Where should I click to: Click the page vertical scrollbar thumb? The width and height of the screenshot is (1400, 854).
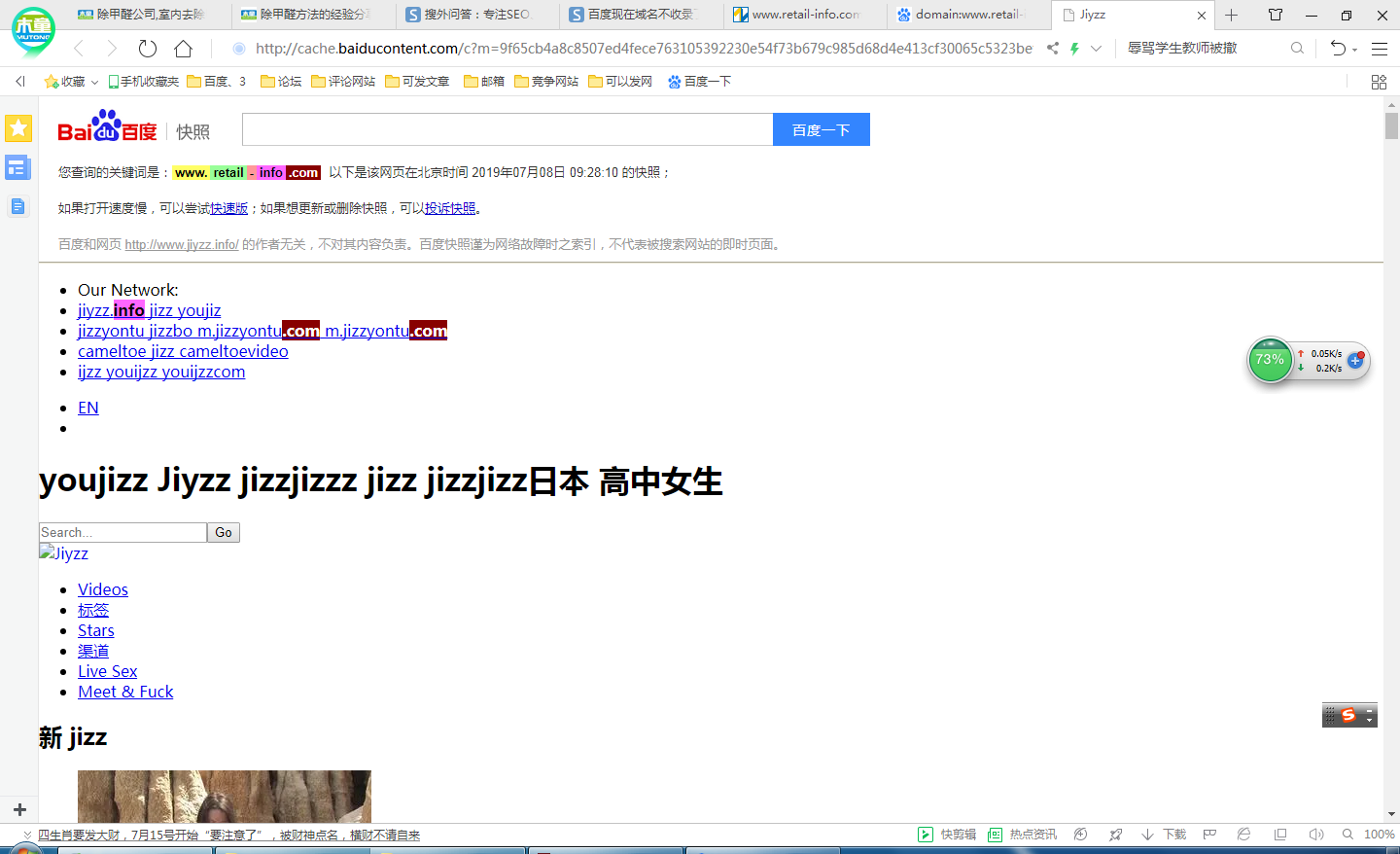pos(1391,125)
